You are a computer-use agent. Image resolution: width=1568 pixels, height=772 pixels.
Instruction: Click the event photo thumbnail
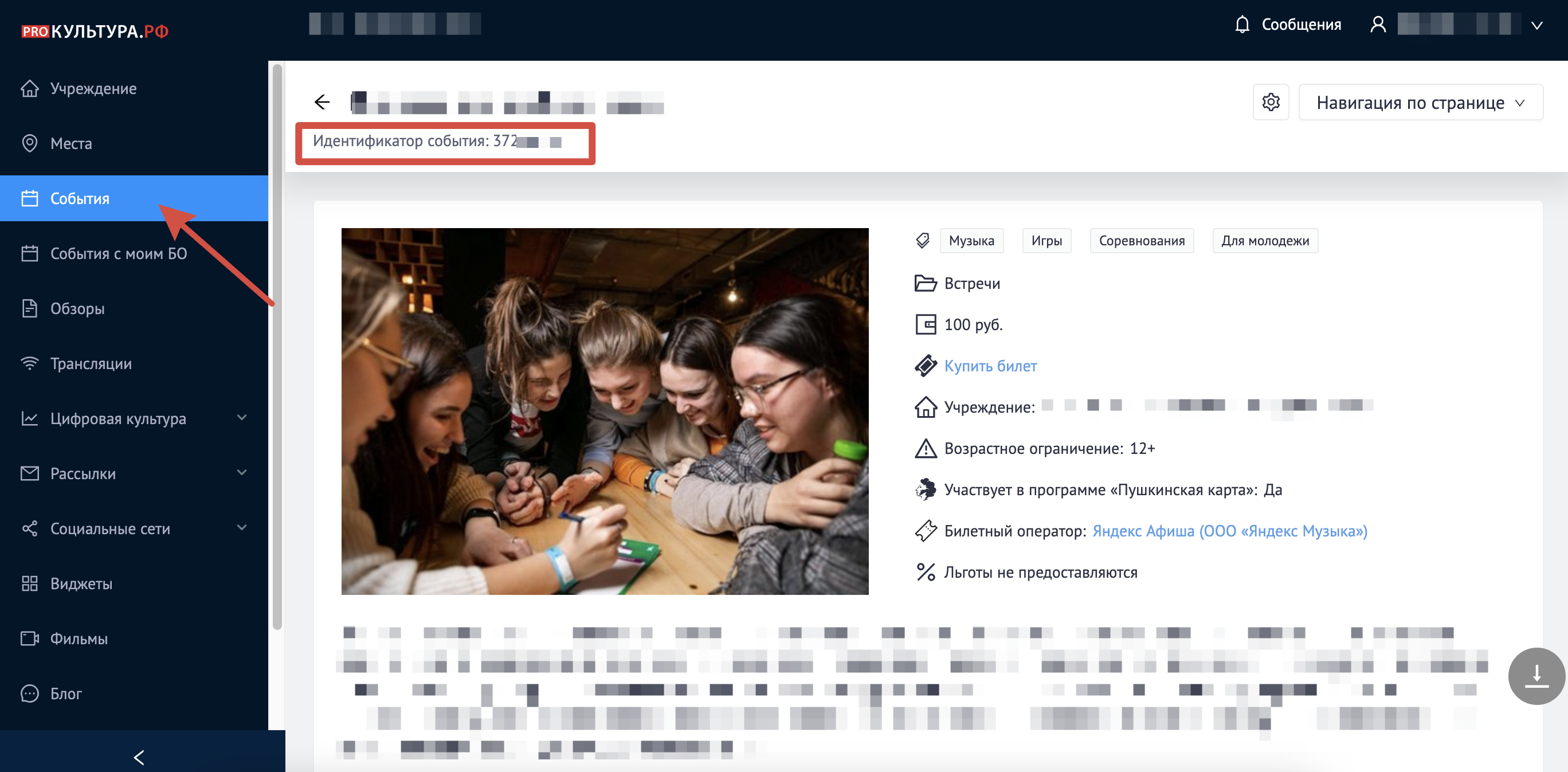tap(605, 411)
